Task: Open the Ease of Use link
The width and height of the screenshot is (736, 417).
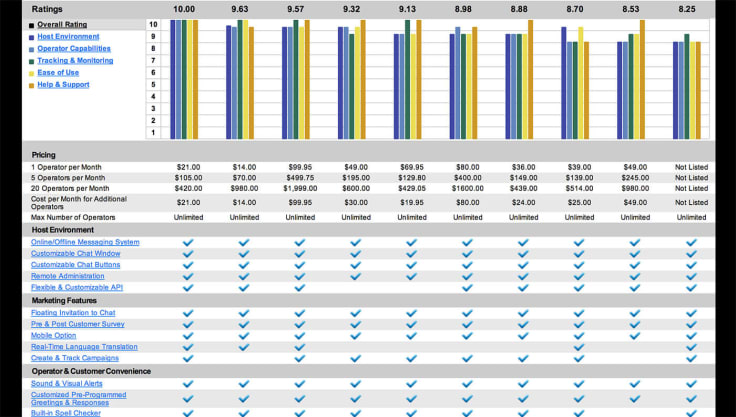Action: (58, 72)
